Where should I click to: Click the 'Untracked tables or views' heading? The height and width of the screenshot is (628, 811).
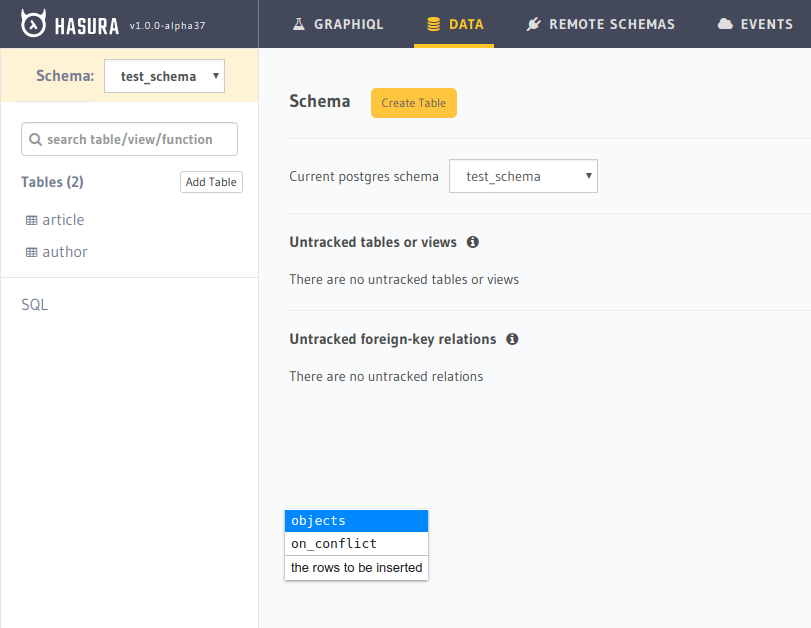(x=373, y=242)
